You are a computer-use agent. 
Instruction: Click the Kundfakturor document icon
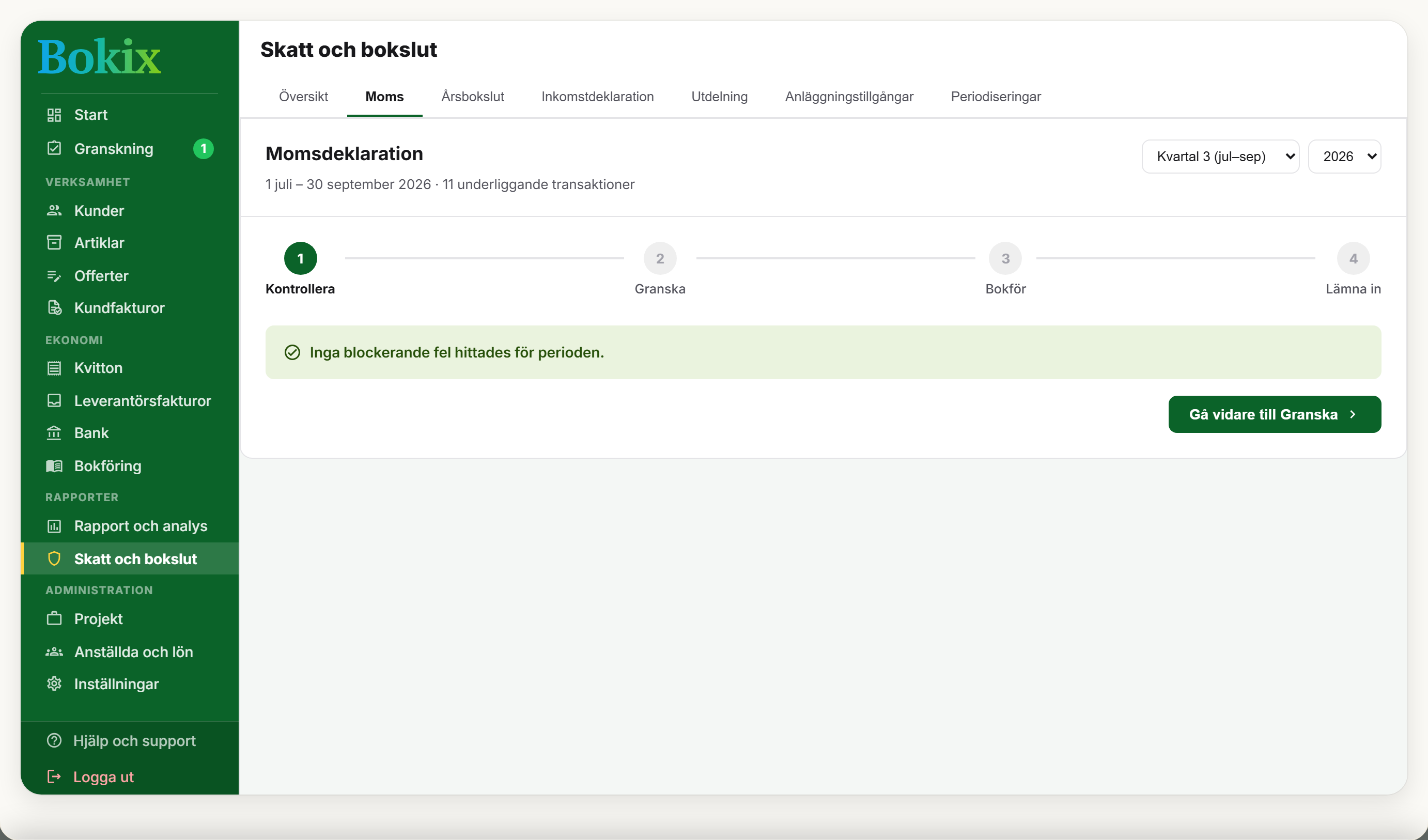coord(54,308)
